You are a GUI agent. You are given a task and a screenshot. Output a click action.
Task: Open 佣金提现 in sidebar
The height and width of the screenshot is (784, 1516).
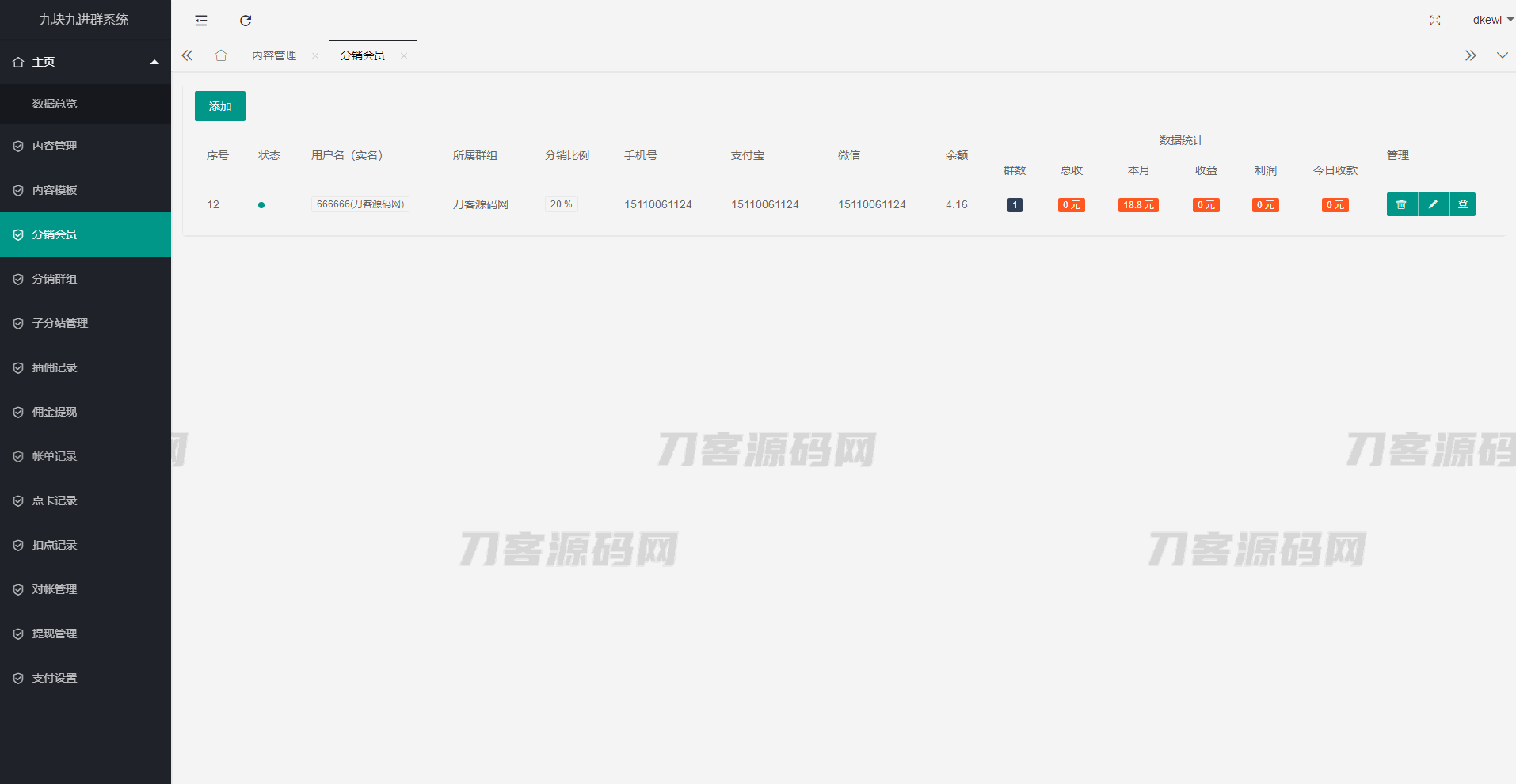tap(55, 412)
